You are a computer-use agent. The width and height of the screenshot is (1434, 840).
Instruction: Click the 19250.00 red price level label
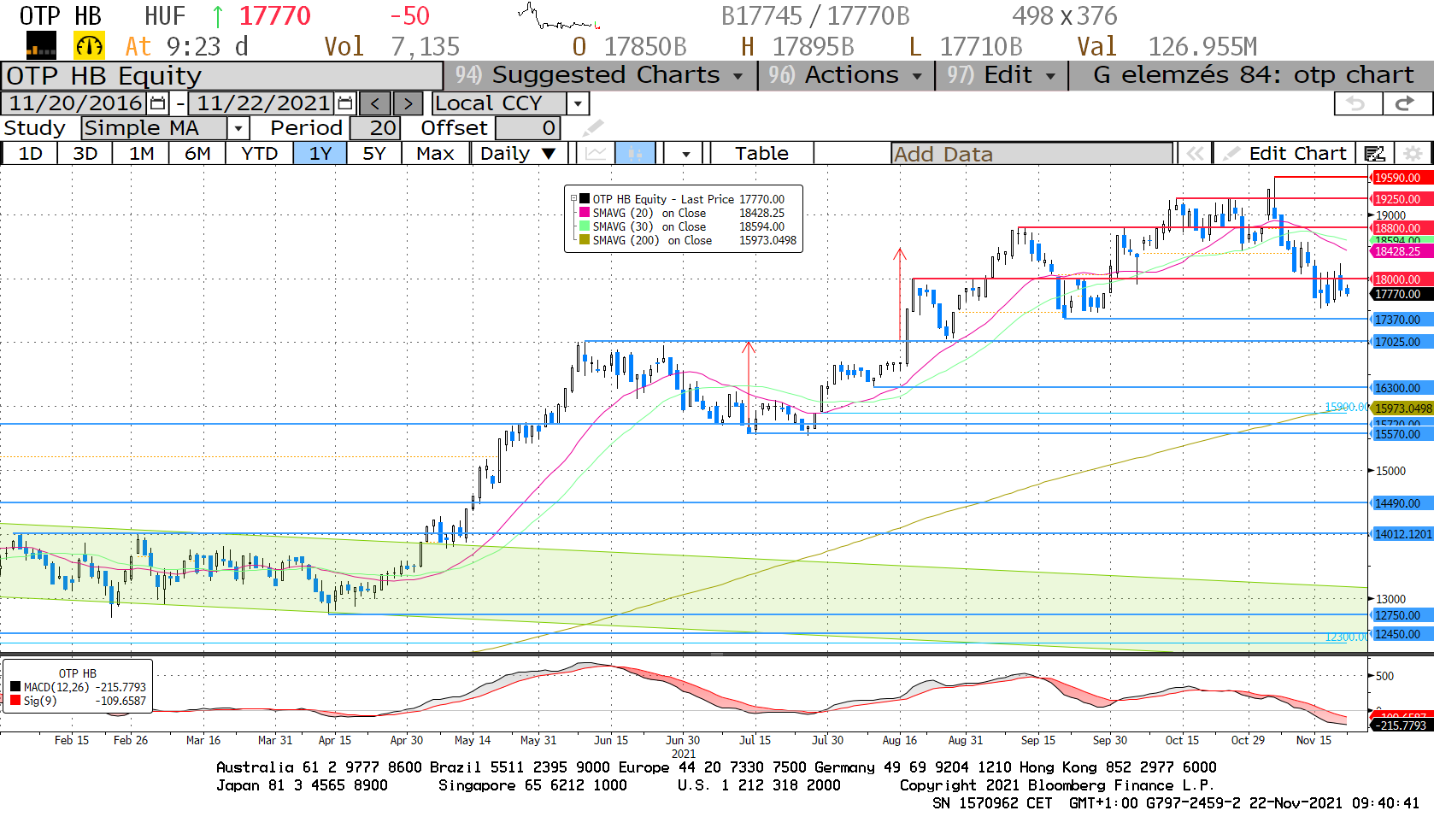[1402, 199]
